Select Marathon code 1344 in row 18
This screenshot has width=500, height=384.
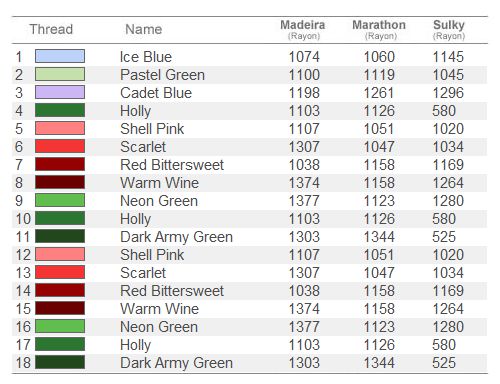tap(379, 363)
